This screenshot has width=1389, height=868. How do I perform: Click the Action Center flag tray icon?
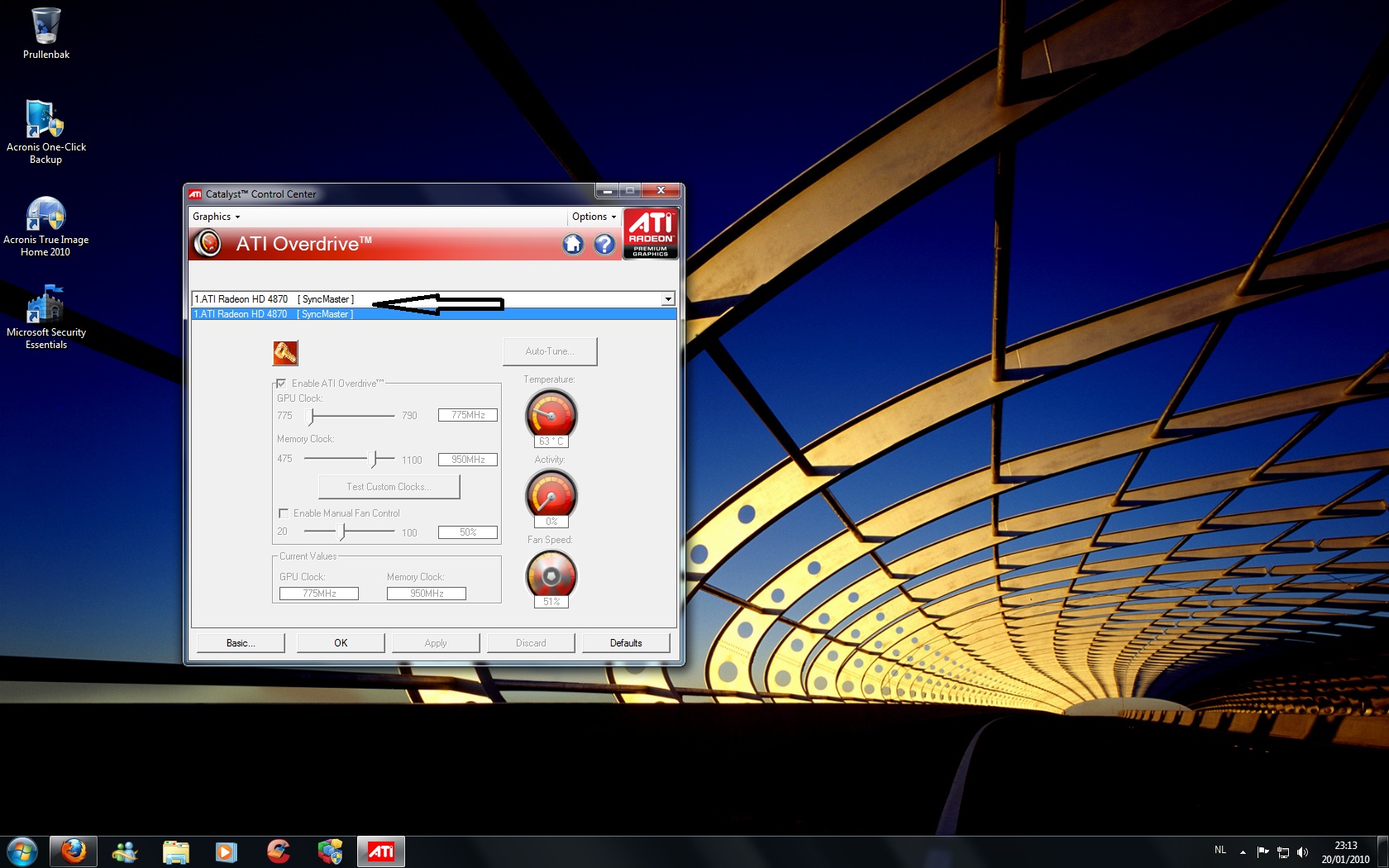point(1263,851)
